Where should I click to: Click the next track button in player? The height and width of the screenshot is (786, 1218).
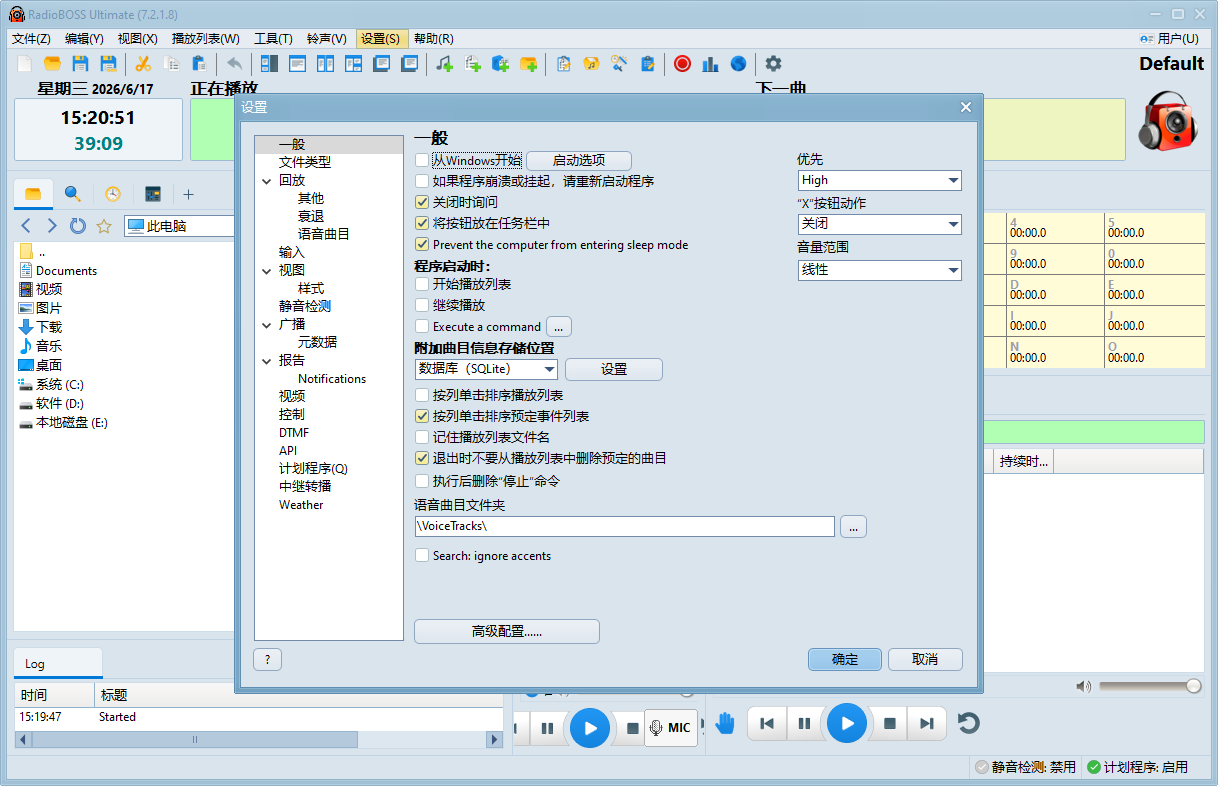pos(927,723)
